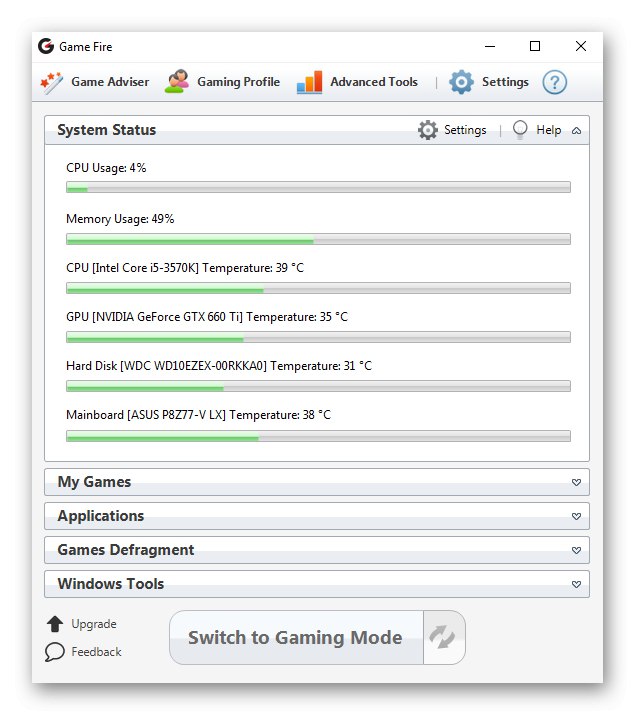
Task: Click the gray gear icon in System Status header
Action: coord(428,130)
